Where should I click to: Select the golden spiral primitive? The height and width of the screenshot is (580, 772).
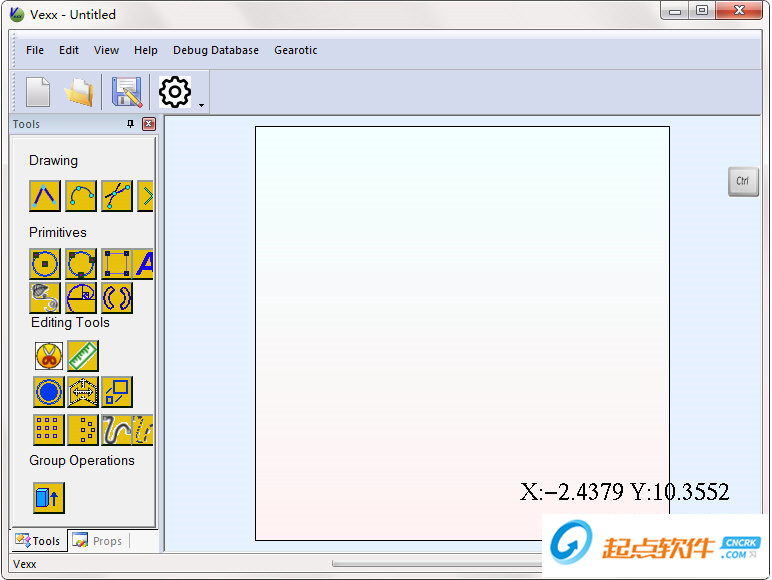tap(81, 298)
